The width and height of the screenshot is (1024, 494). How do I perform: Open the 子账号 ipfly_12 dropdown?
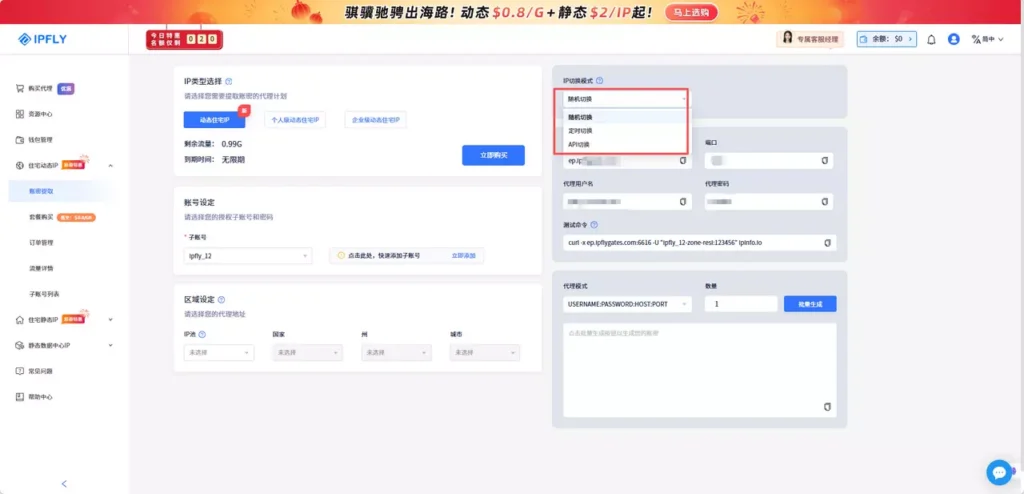[x=248, y=256]
